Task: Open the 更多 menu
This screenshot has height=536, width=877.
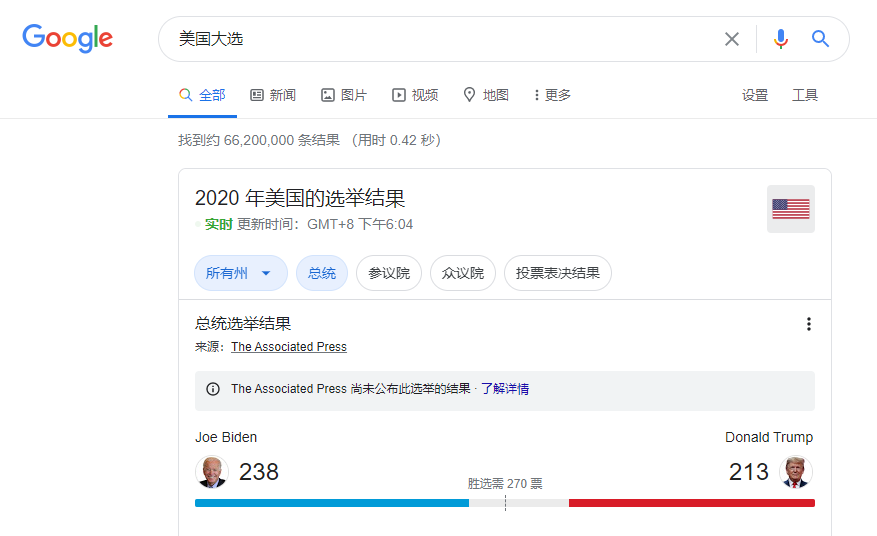Action: 552,95
